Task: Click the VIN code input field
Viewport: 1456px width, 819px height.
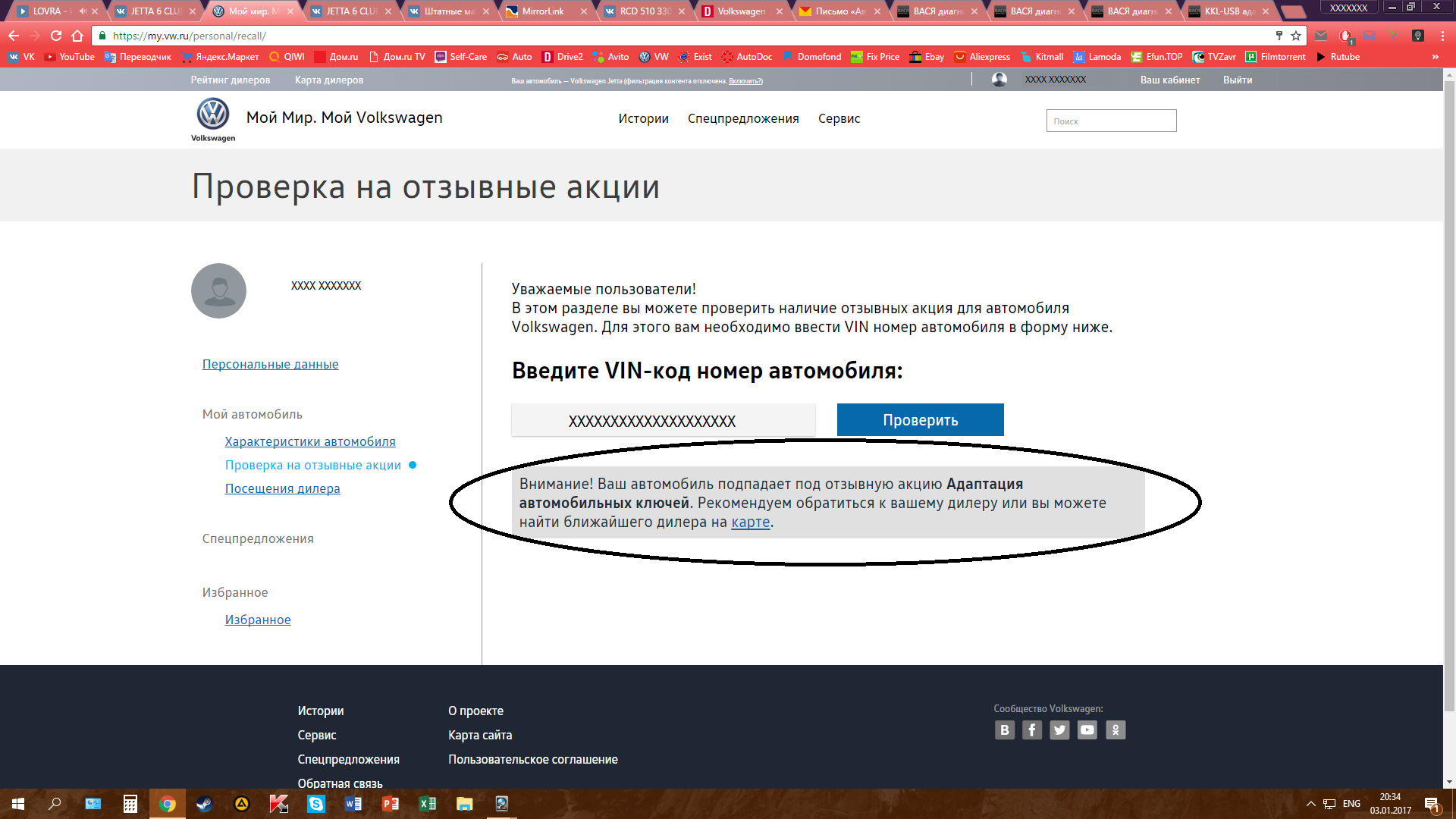Action: pos(663,420)
